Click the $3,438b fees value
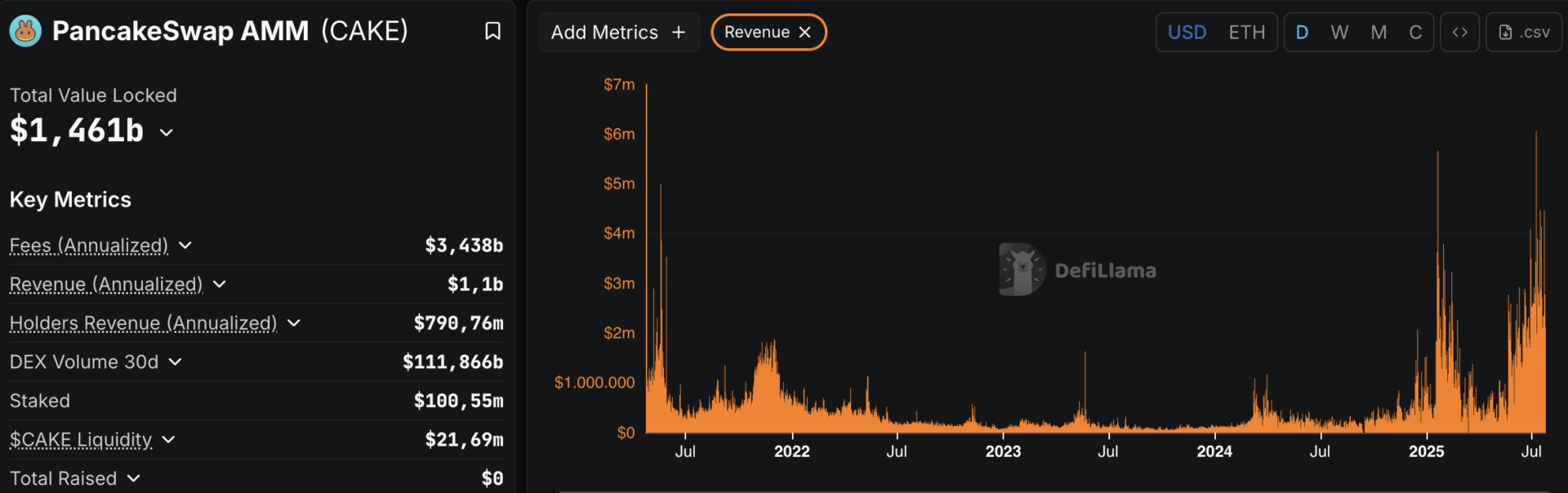1568x493 pixels. pyautogui.click(x=464, y=245)
